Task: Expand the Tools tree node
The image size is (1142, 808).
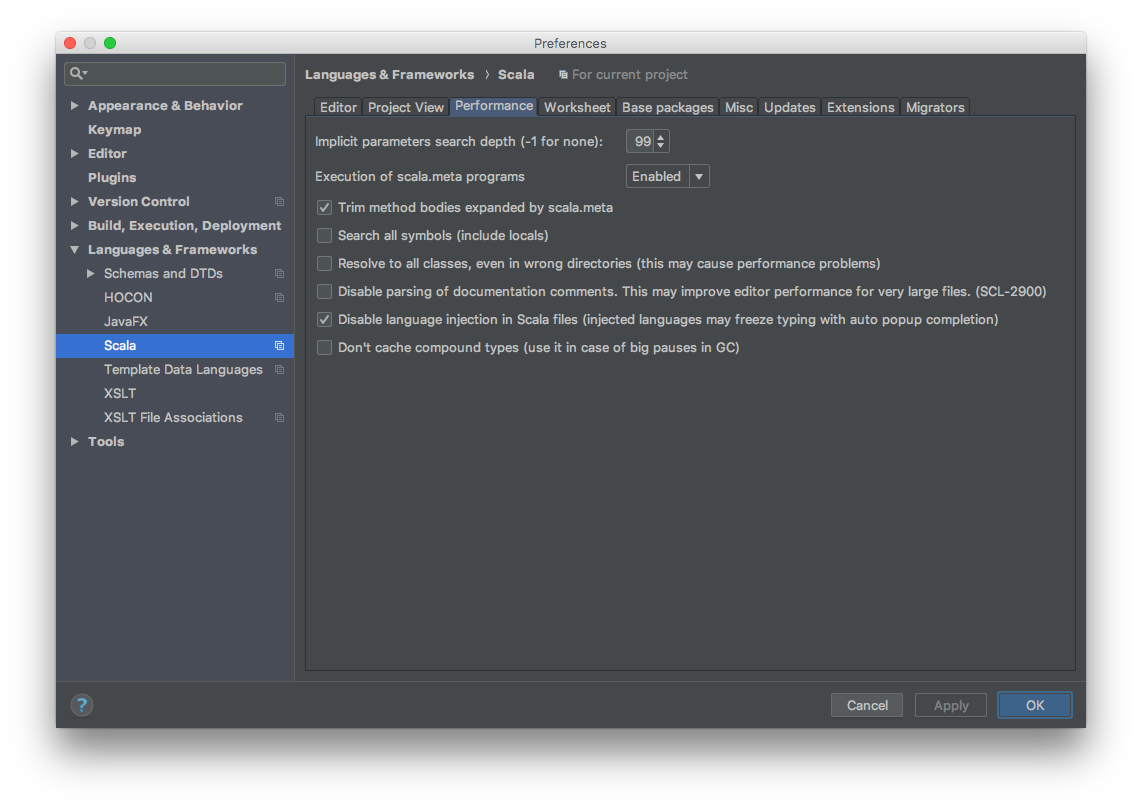Action: 74,441
